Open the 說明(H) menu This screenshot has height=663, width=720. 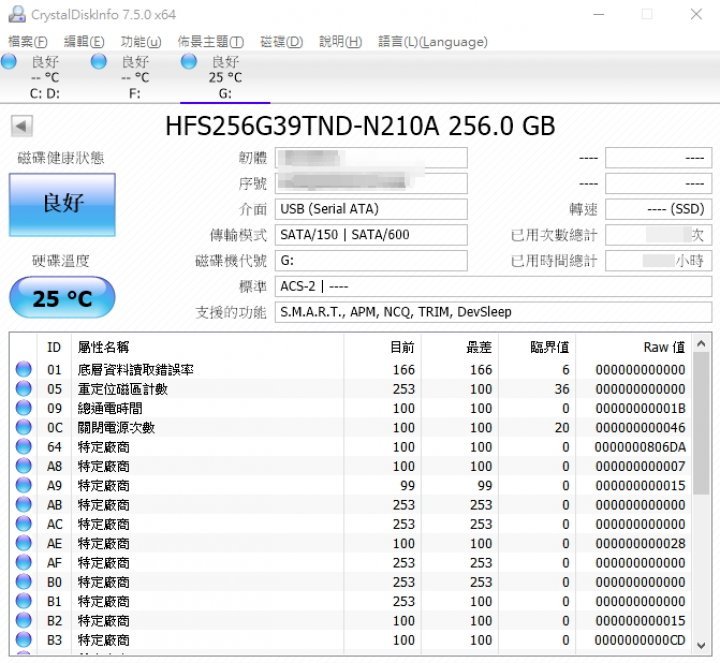(x=341, y=42)
